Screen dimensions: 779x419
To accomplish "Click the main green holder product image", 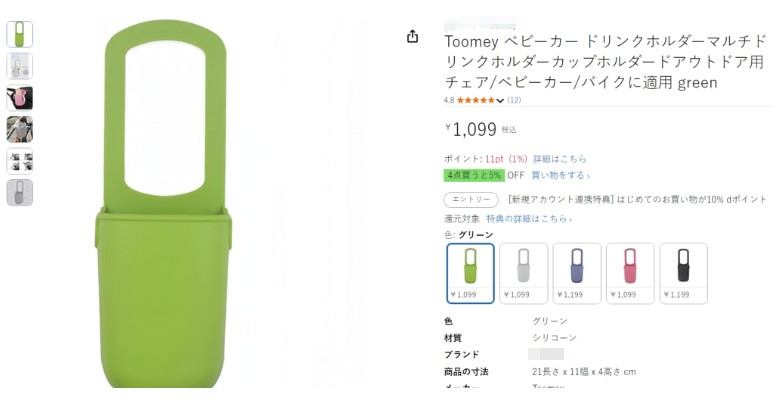I will coord(164,204).
